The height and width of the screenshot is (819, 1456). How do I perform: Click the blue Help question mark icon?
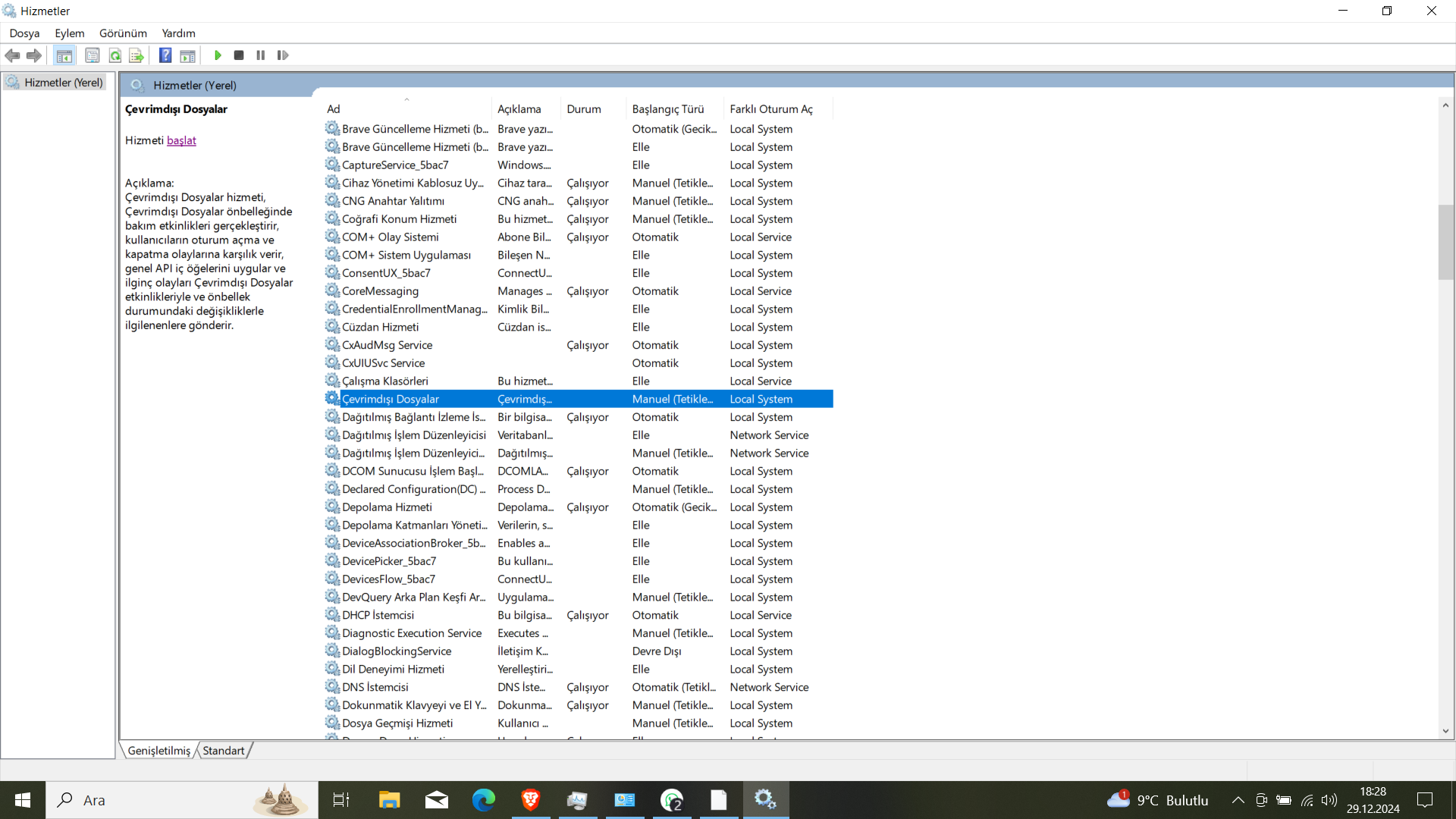click(165, 55)
